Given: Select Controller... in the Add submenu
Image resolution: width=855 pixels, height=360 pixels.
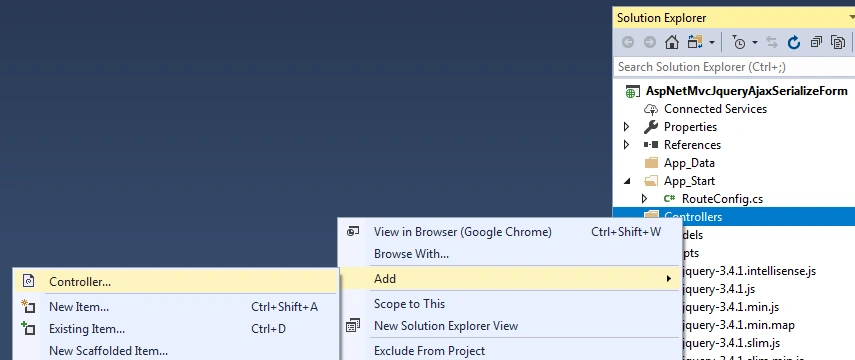Looking at the screenshot, I should pos(175,282).
